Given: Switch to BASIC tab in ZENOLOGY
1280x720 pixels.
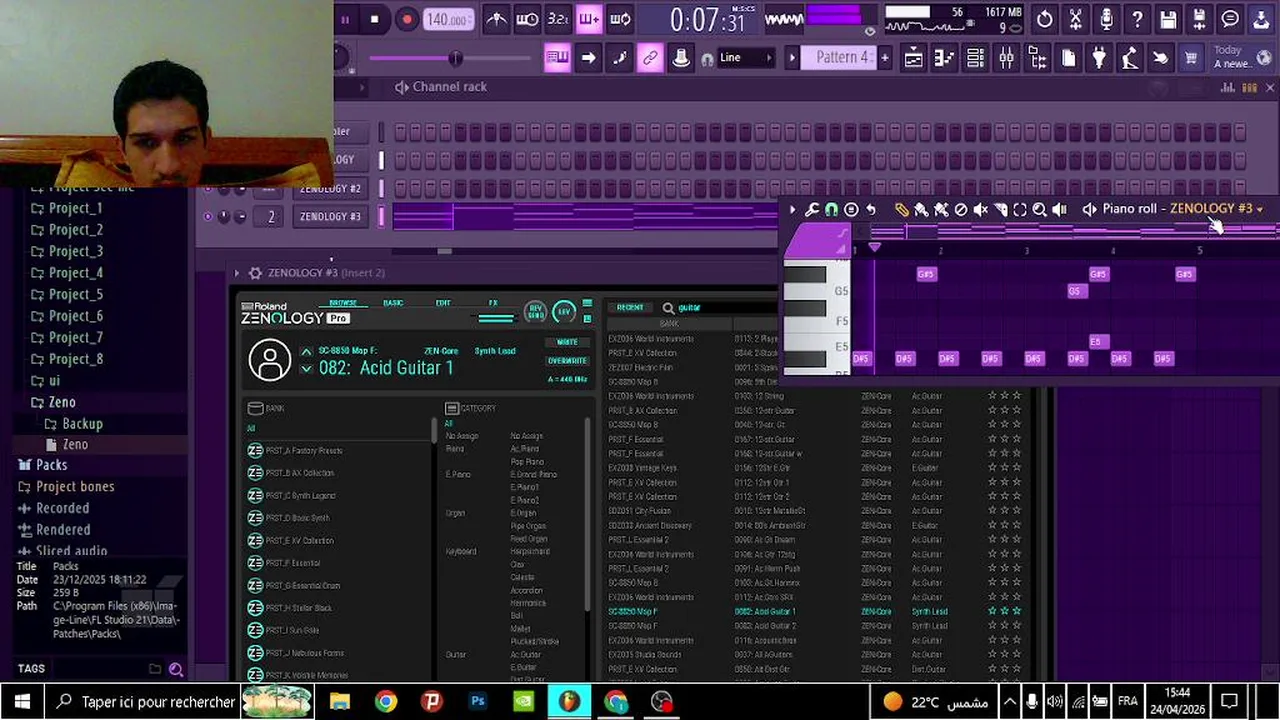Looking at the screenshot, I should coord(393,303).
